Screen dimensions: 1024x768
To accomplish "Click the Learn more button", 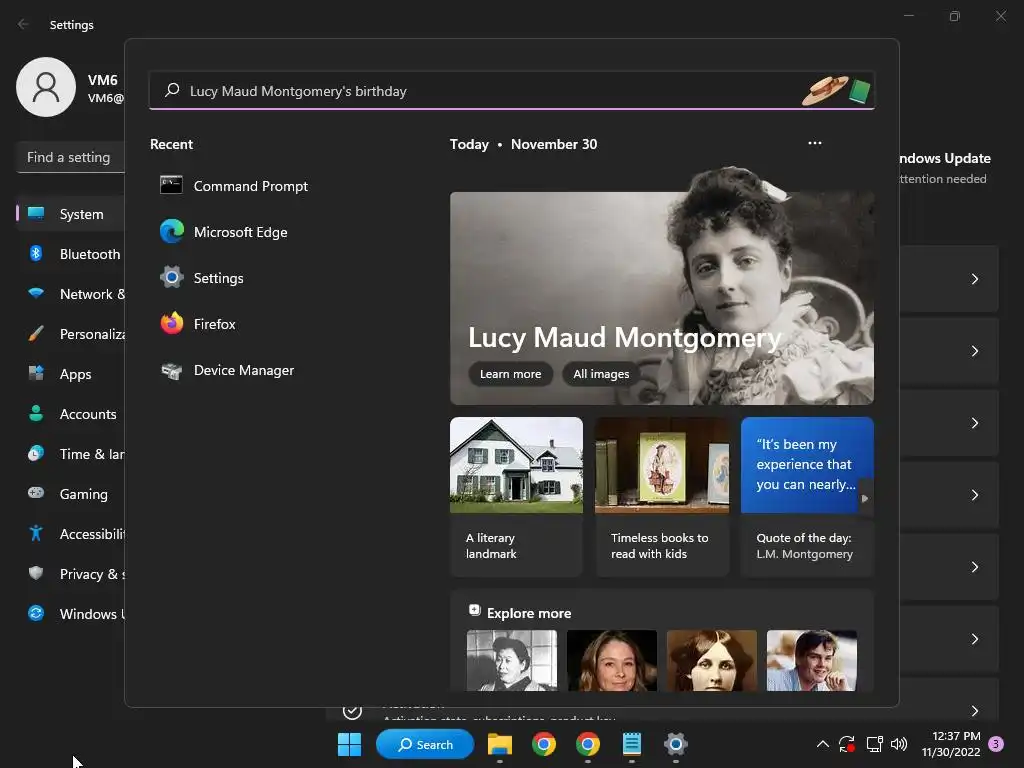I will 510,374.
